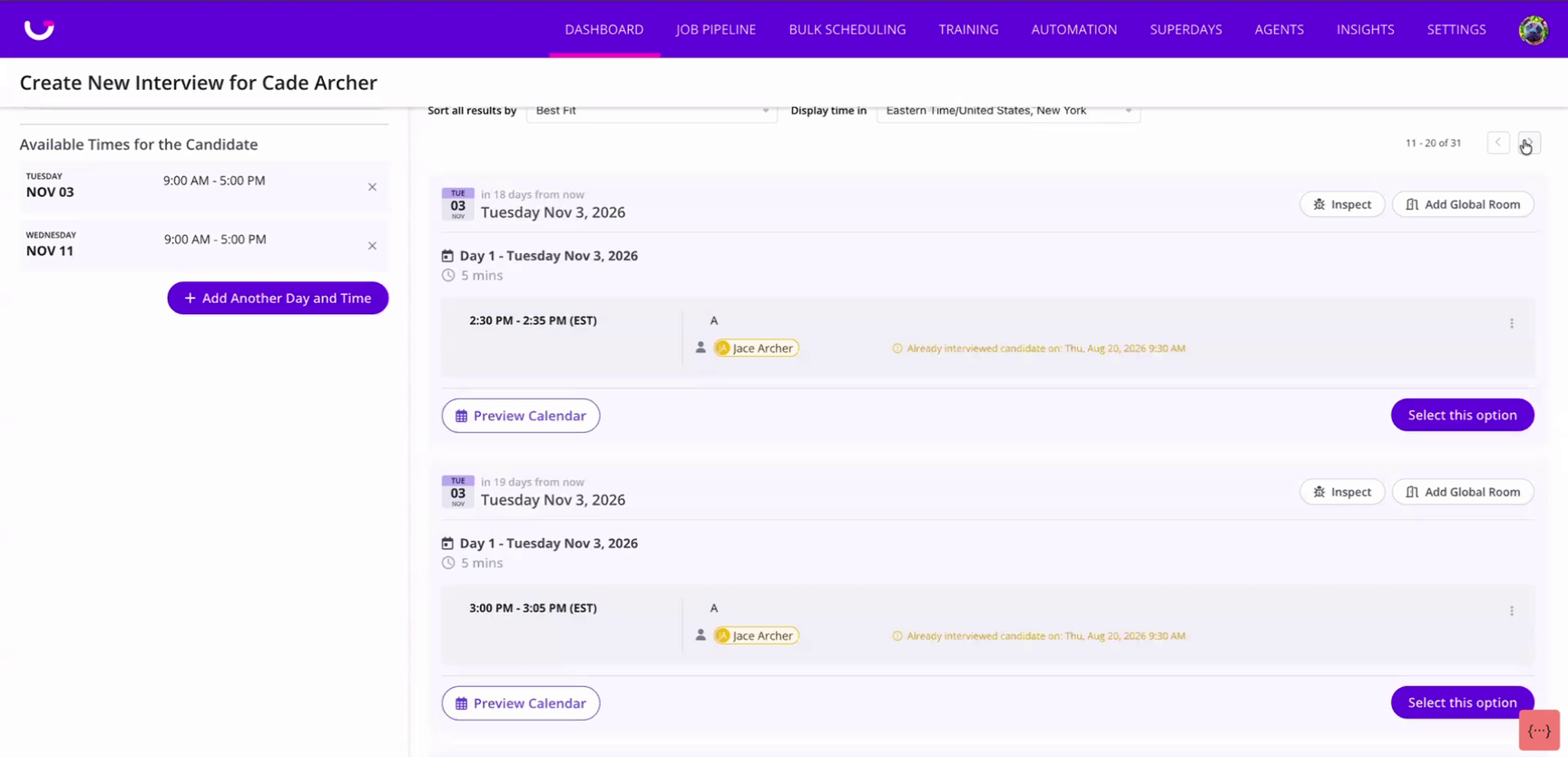Open three-dot menu for 3:00 PM slot
Viewport: 1568px width, 757px height.
1512,611
